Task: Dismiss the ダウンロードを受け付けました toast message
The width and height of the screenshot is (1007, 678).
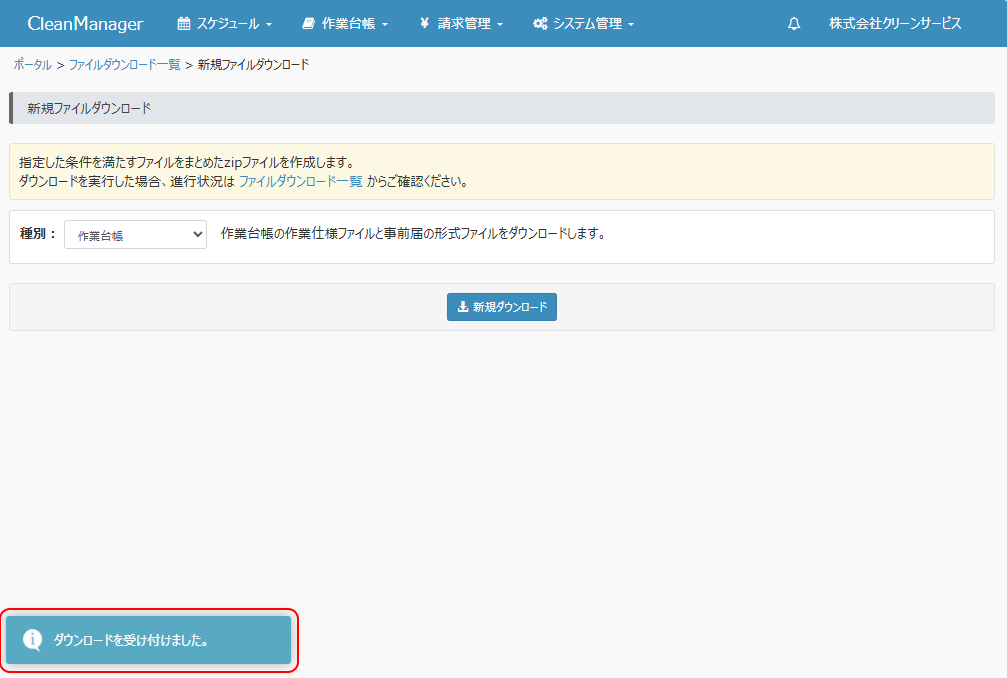Action: (150, 640)
